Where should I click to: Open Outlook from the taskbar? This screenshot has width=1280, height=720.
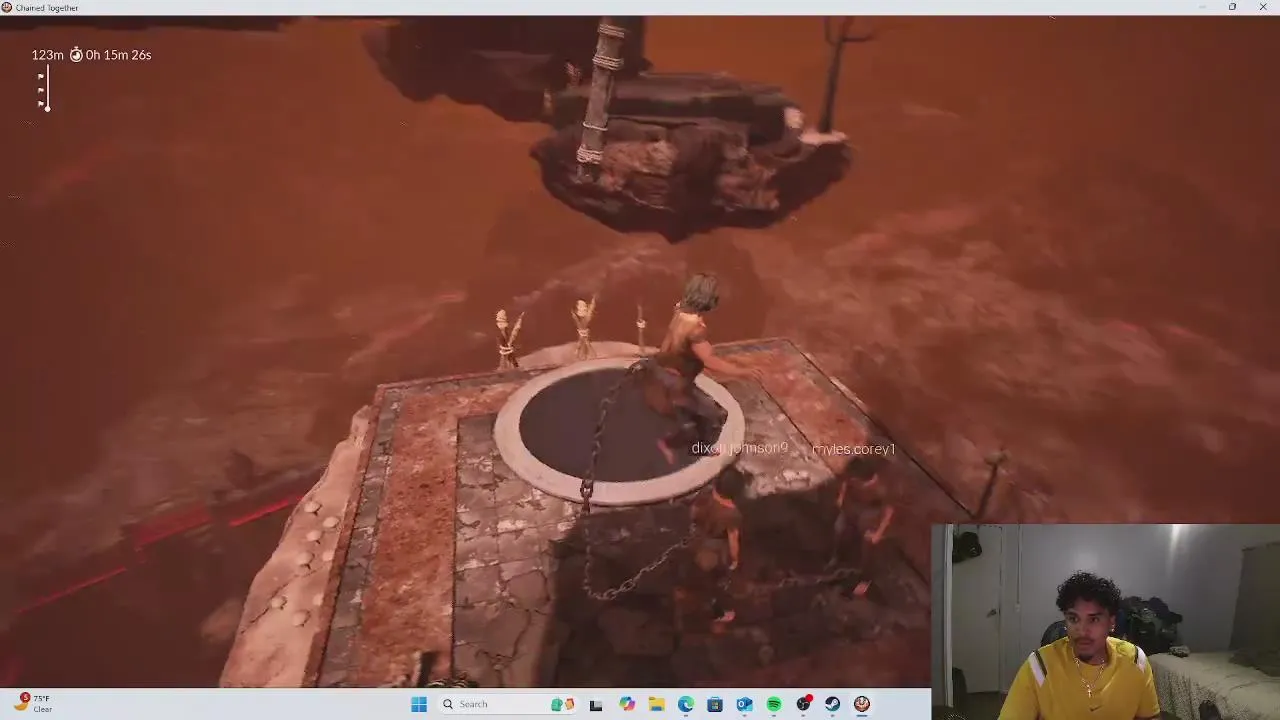point(745,704)
